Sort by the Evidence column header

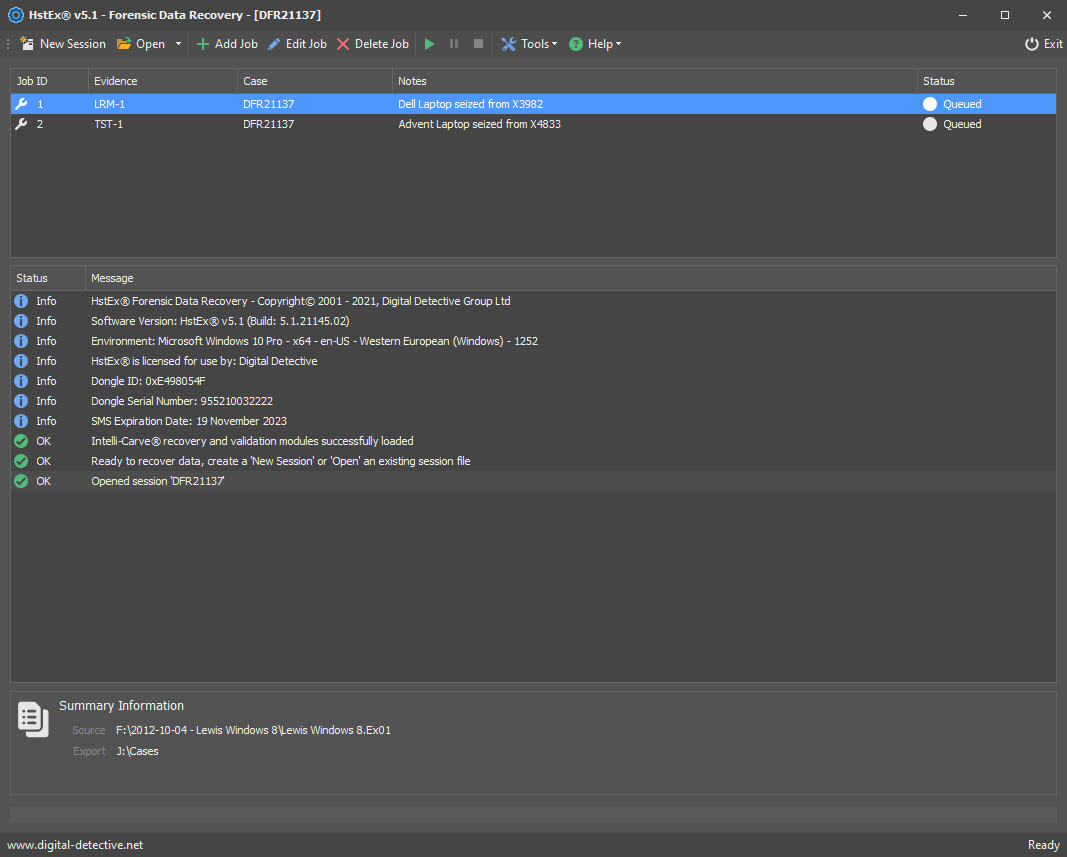tap(163, 81)
